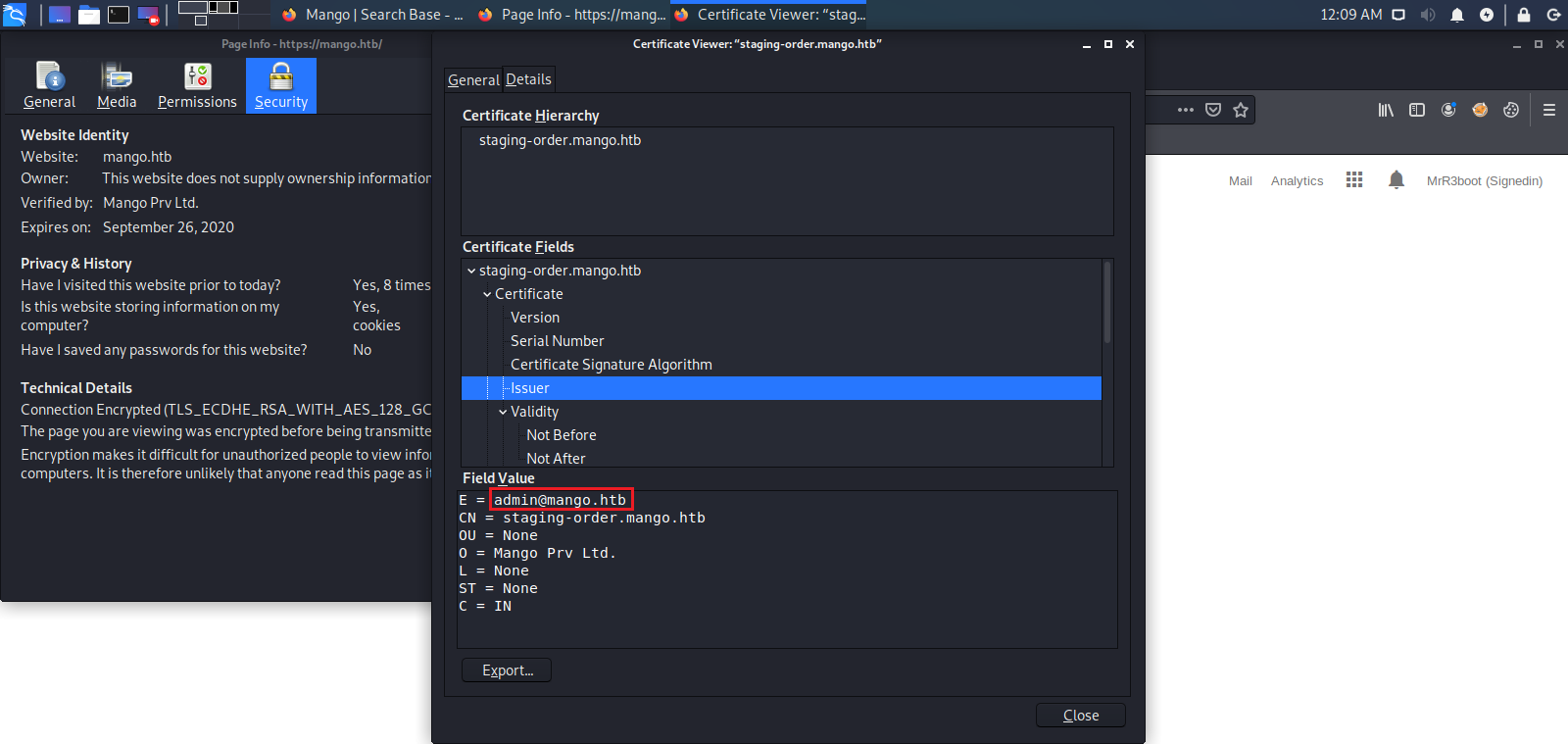This screenshot has height=744, width=1568.
Task: Click the 'Yes, 8 times' visit value
Action: pyautogui.click(x=391, y=285)
